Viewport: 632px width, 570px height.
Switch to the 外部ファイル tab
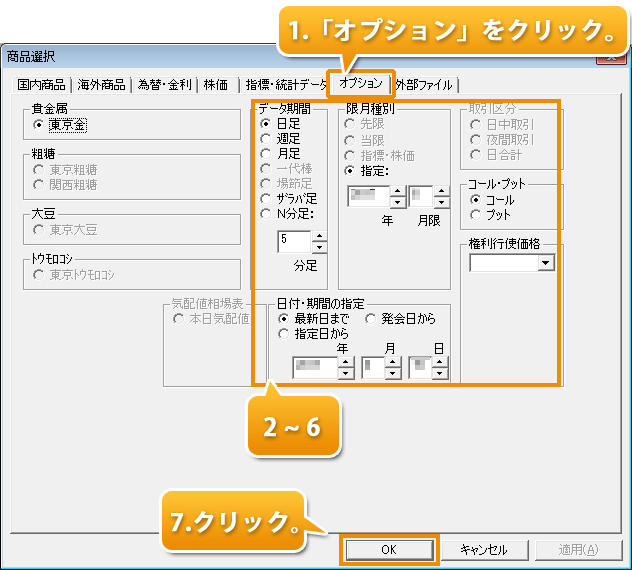[x=424, y=85]
